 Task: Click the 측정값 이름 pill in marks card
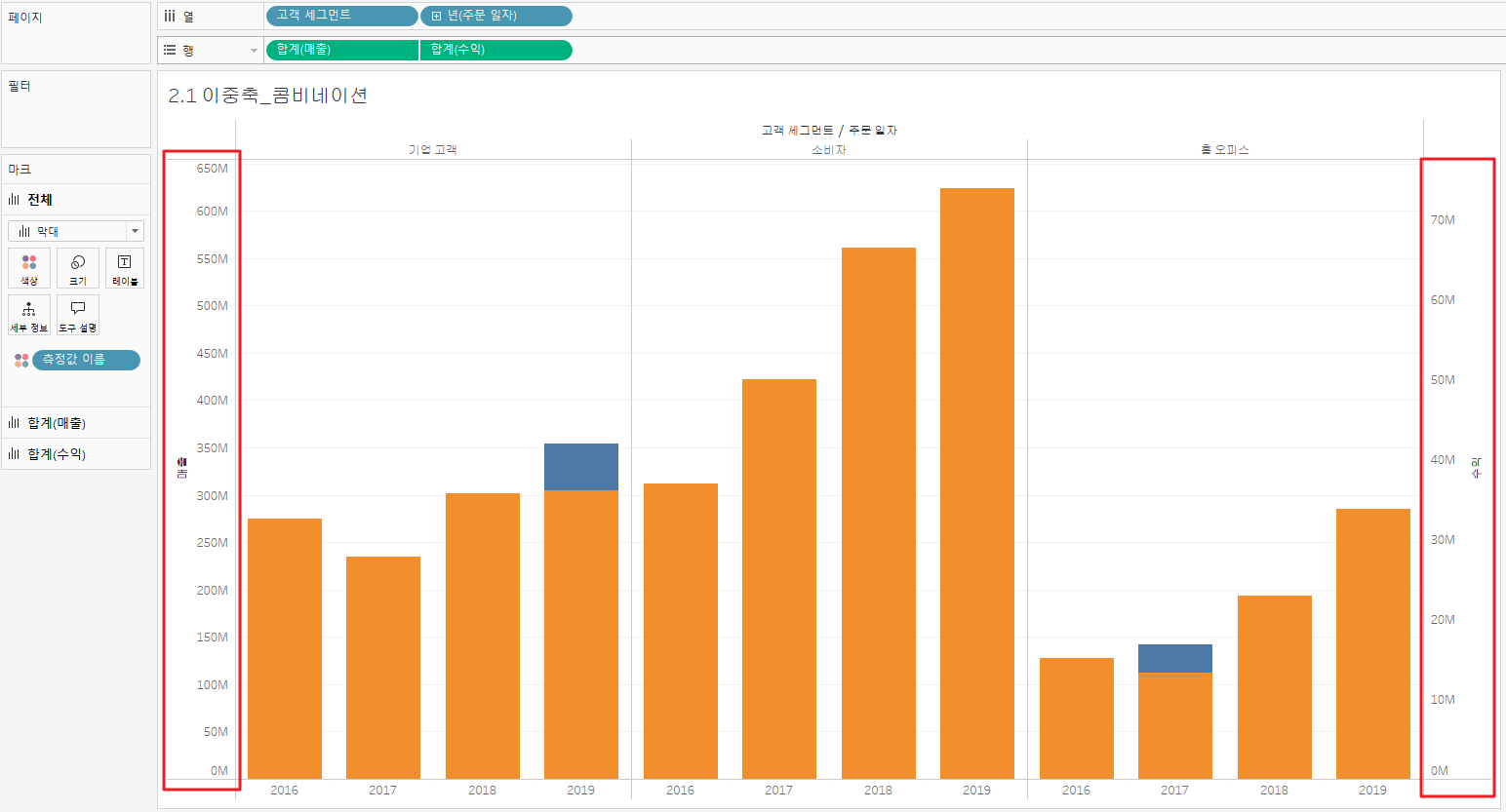point(86,360)
